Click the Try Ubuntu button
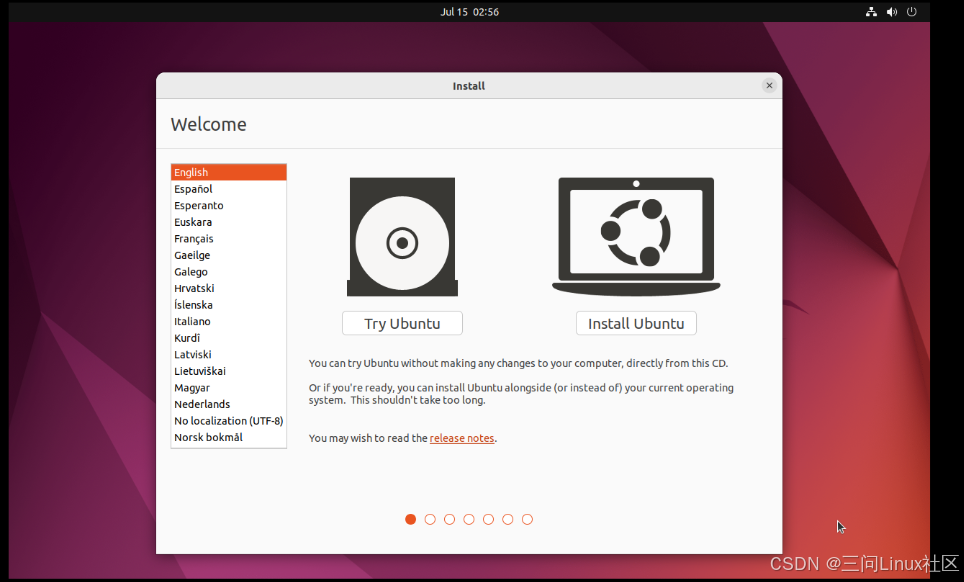Image resolution: width=964 pixels, height=582 pixels. click(402, 323)
